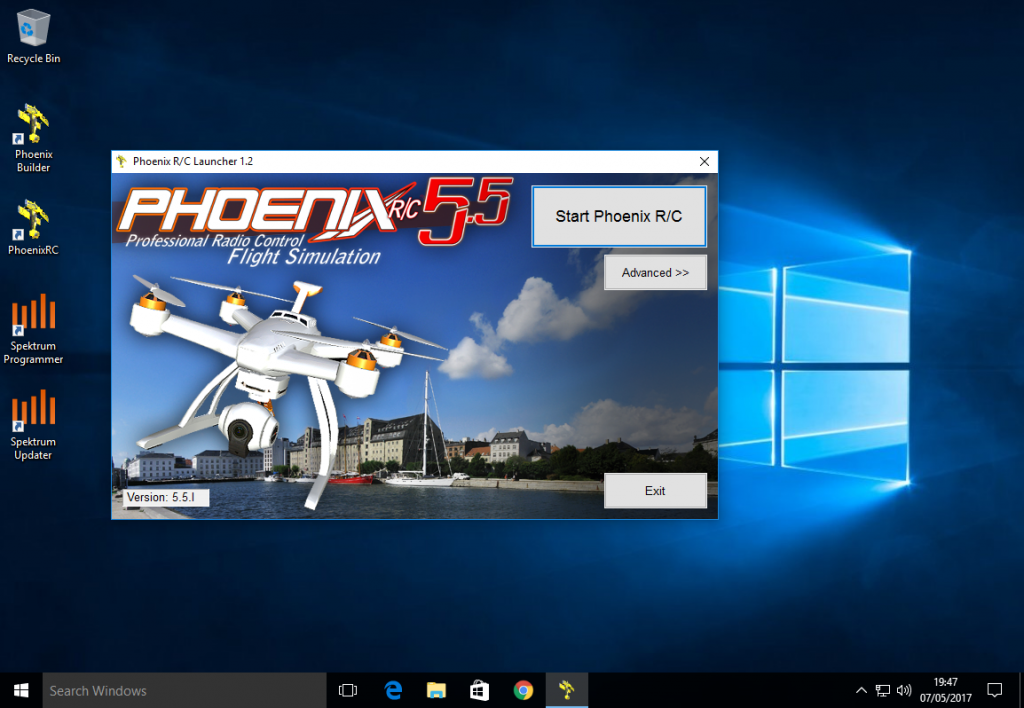
Task: Select the Spektrum Programmer desktop shortcut
Action: coord(33,329)
